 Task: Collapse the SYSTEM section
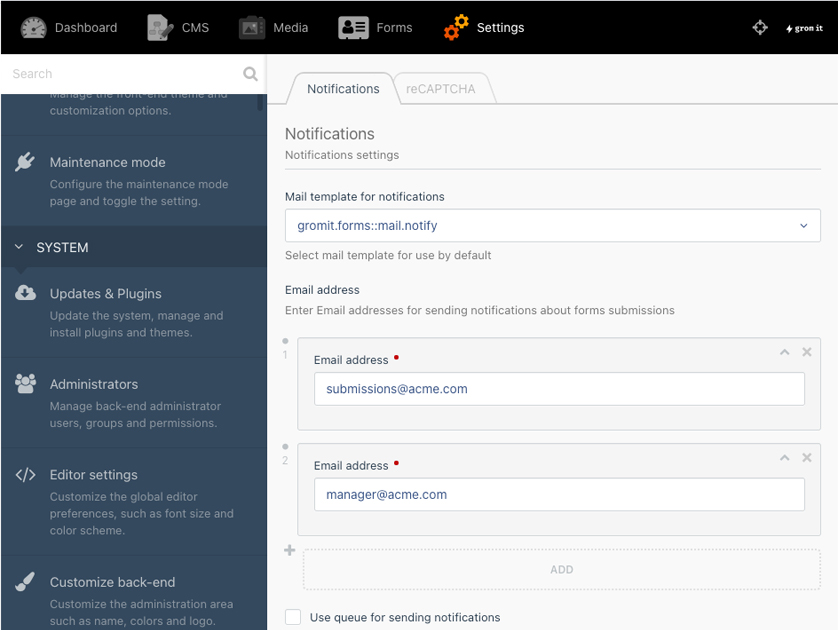(x=134, y=247)
